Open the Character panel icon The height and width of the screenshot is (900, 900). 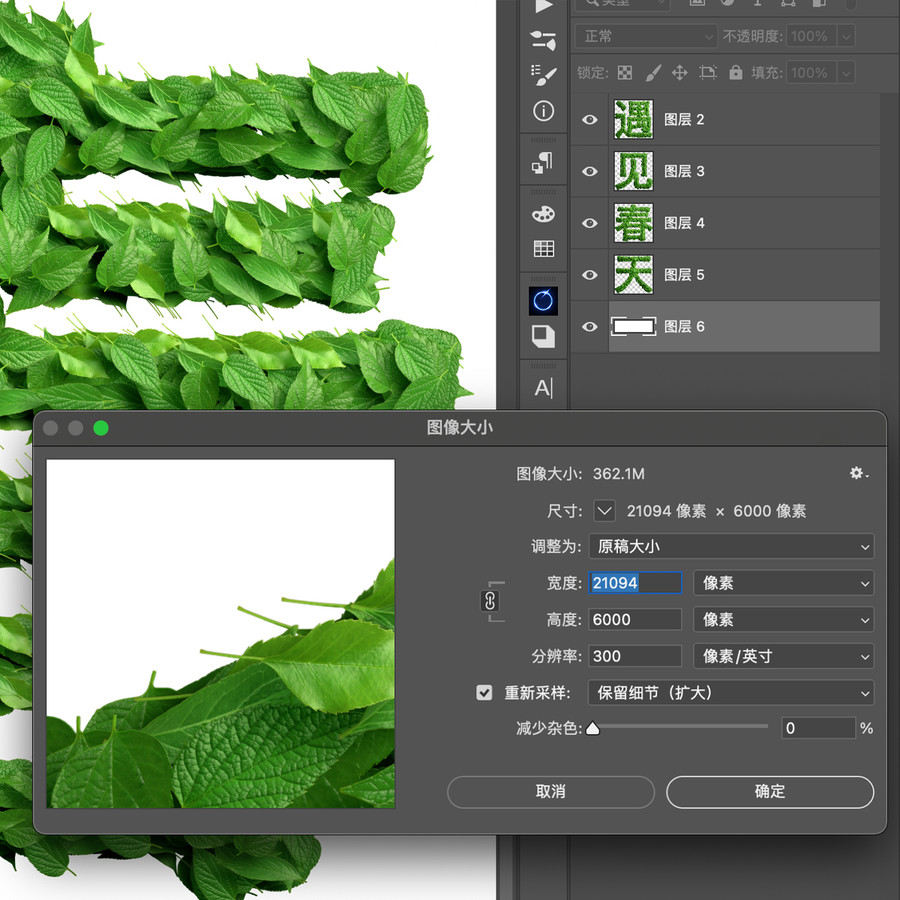tap(543, 388)
